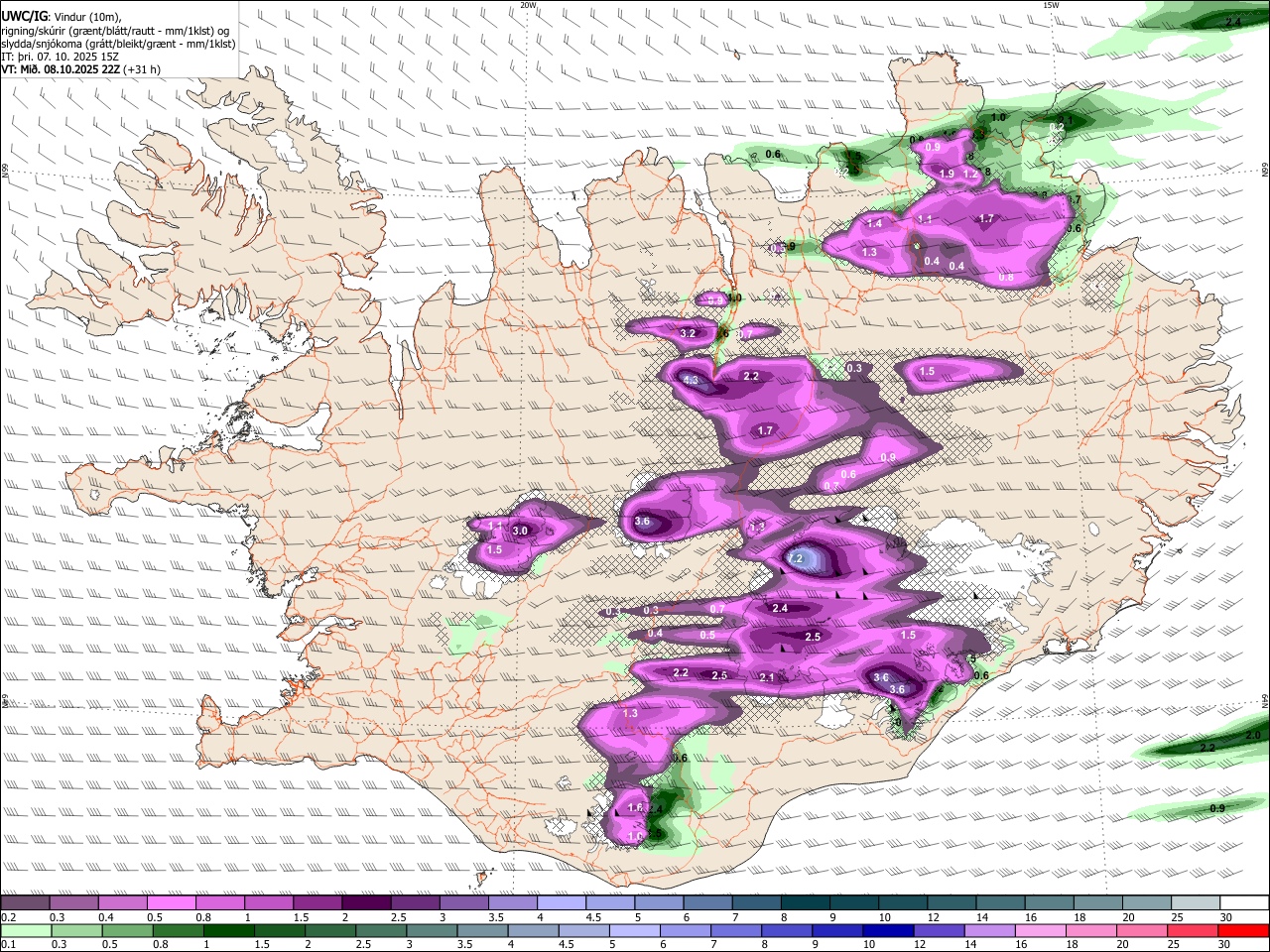Click upper legend swatch between 1 and 1.5
This screenshot has height=952, width=1270.
click(x=269, y=902)
